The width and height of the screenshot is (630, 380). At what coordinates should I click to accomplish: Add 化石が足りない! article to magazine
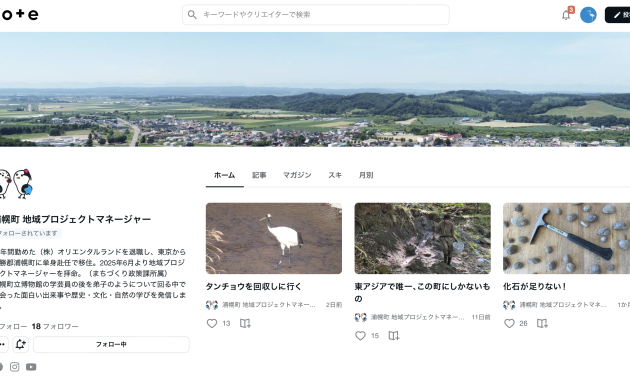click(542, 323)
